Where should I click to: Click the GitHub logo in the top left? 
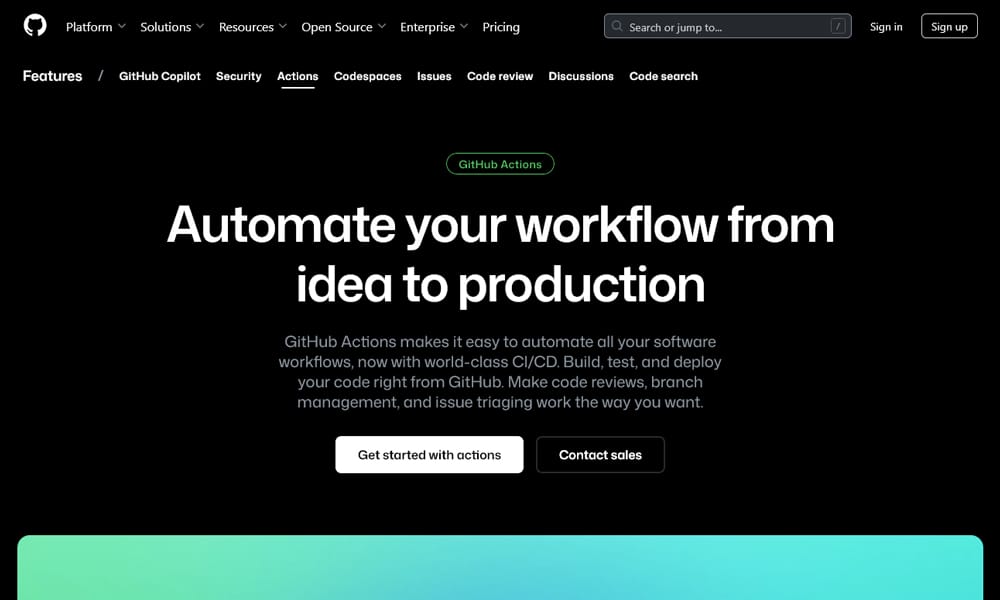pyautogui.click(x=35, y=25)
